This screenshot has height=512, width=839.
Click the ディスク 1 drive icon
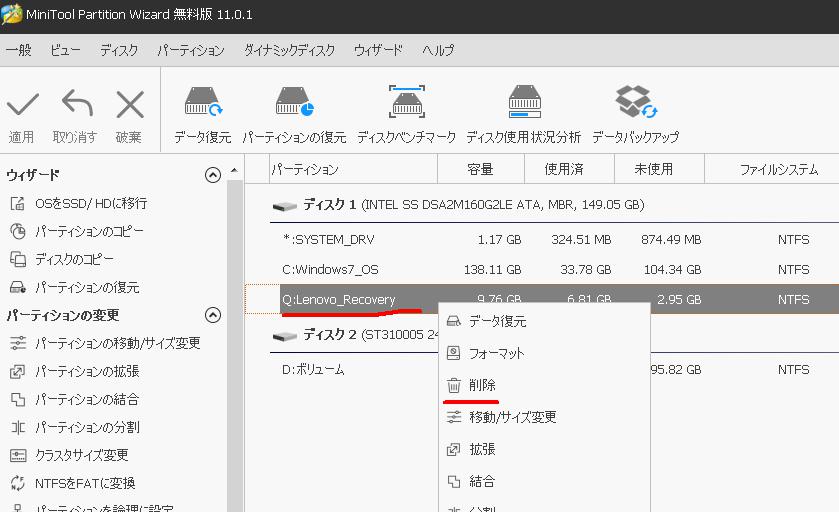click(285, 206)
